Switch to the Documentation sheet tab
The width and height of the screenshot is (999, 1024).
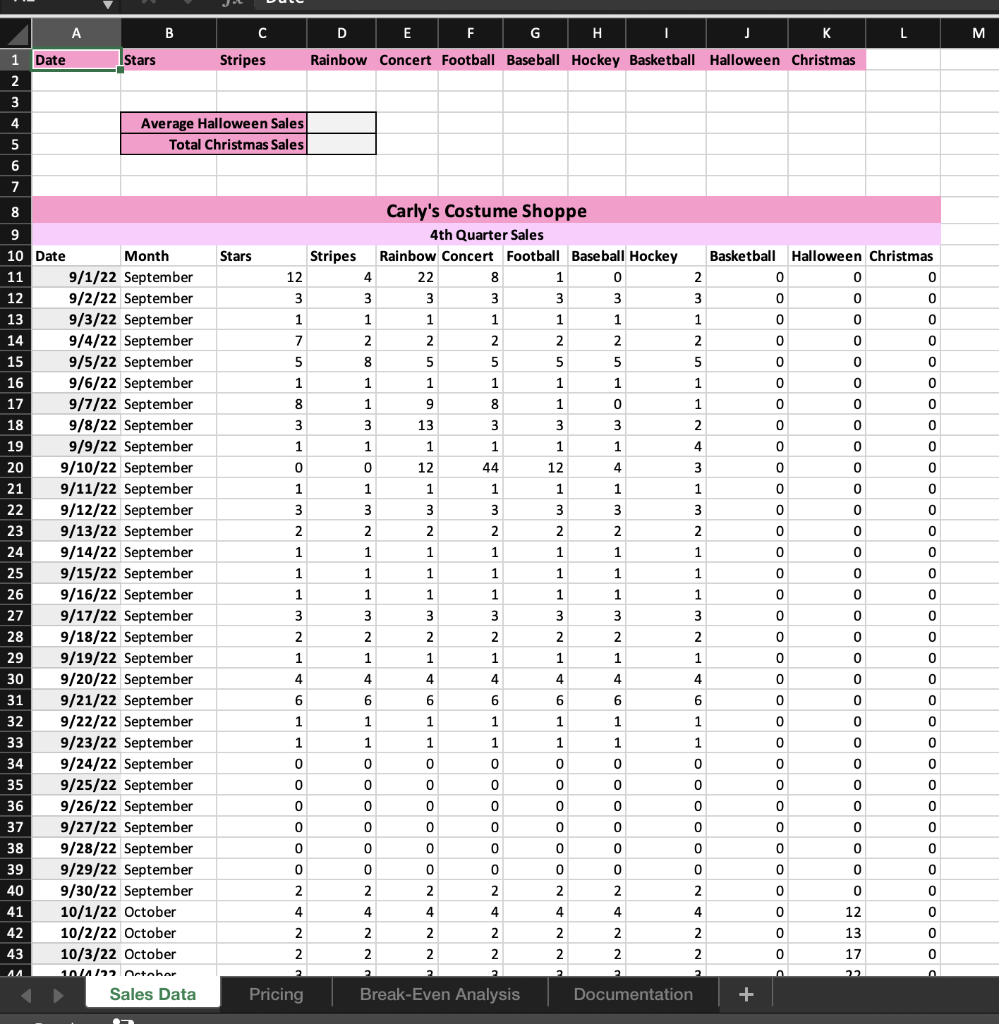633,994
